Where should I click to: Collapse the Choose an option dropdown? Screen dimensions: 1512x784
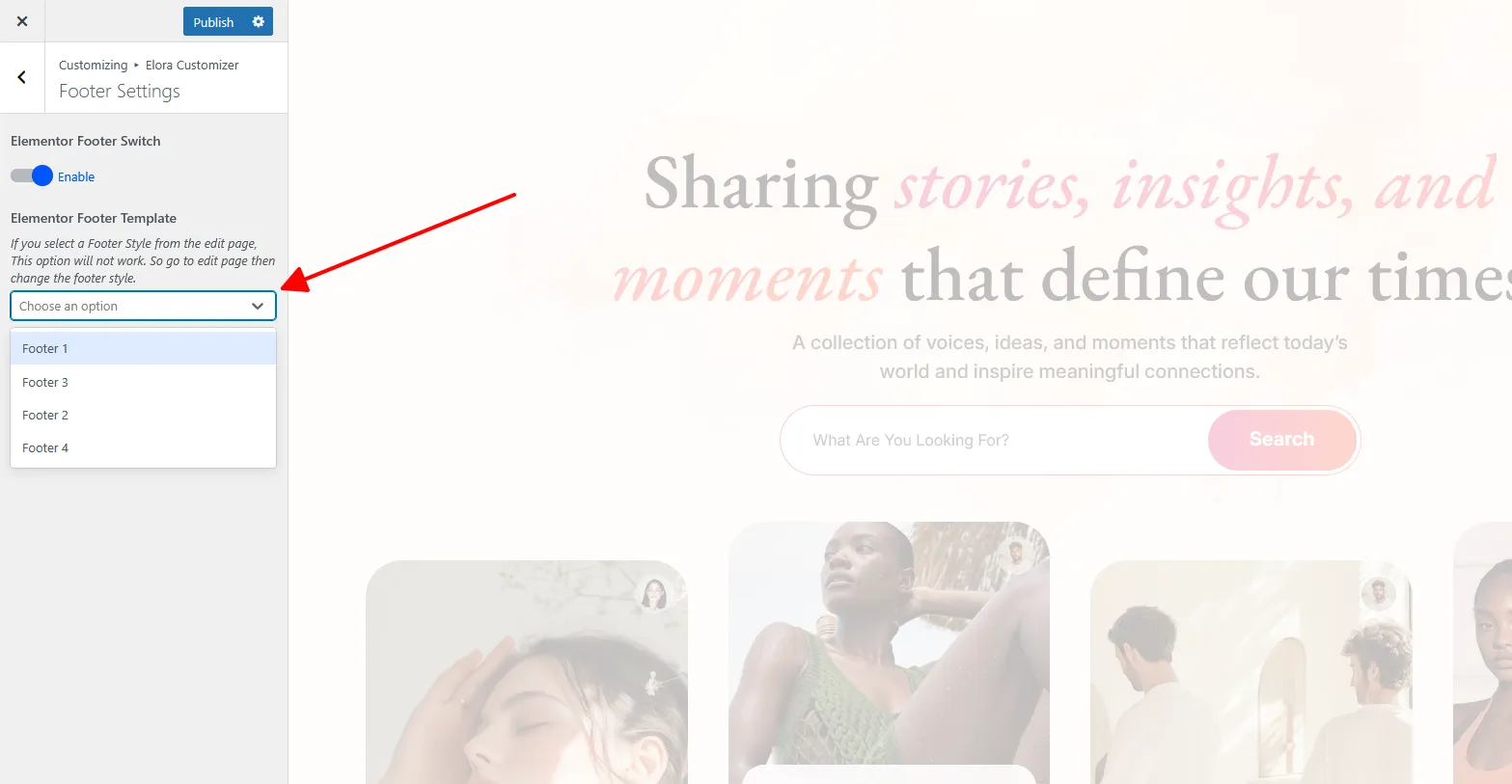point(143,306)
